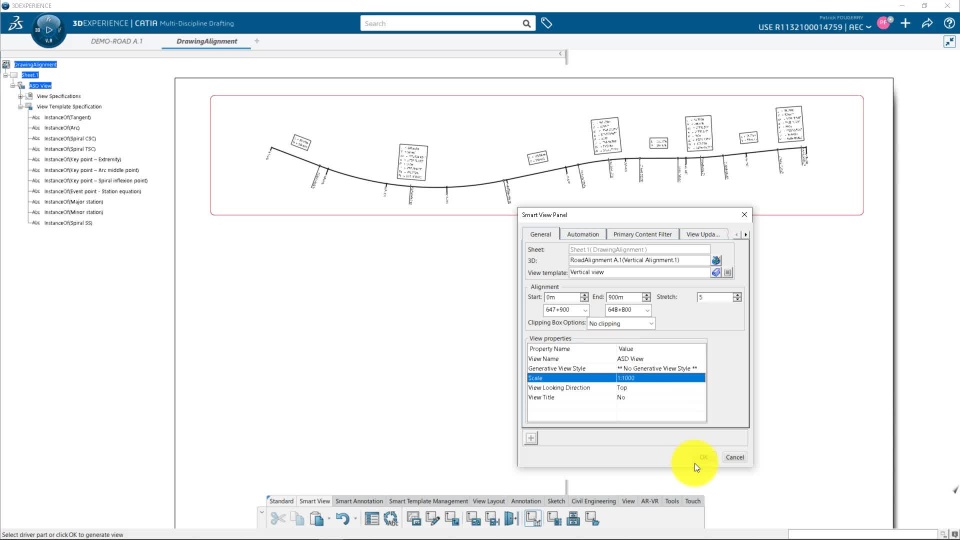
Task: Expand the View Specifications tree node
Action: click(20, 96)
